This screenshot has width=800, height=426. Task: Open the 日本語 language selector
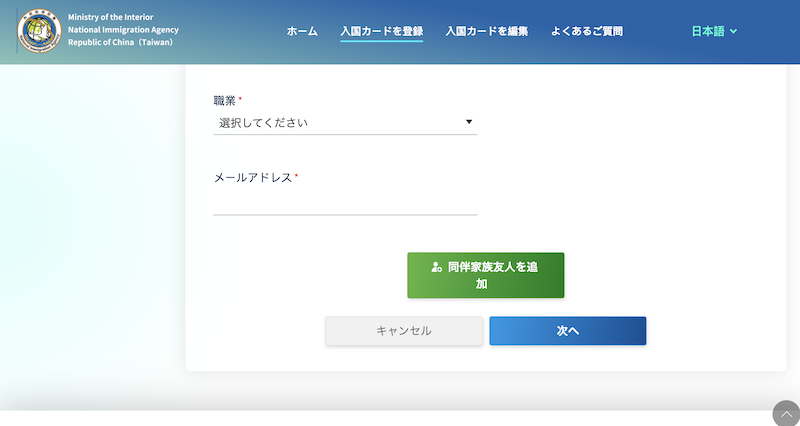pos(714,31)
